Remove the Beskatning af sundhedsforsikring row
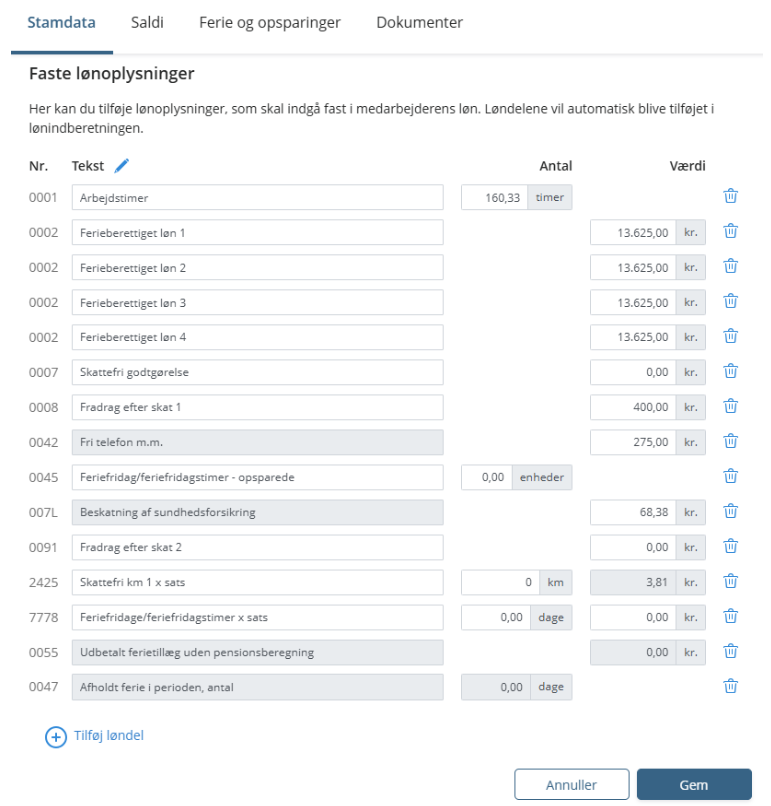 click(x=730, y=511)
